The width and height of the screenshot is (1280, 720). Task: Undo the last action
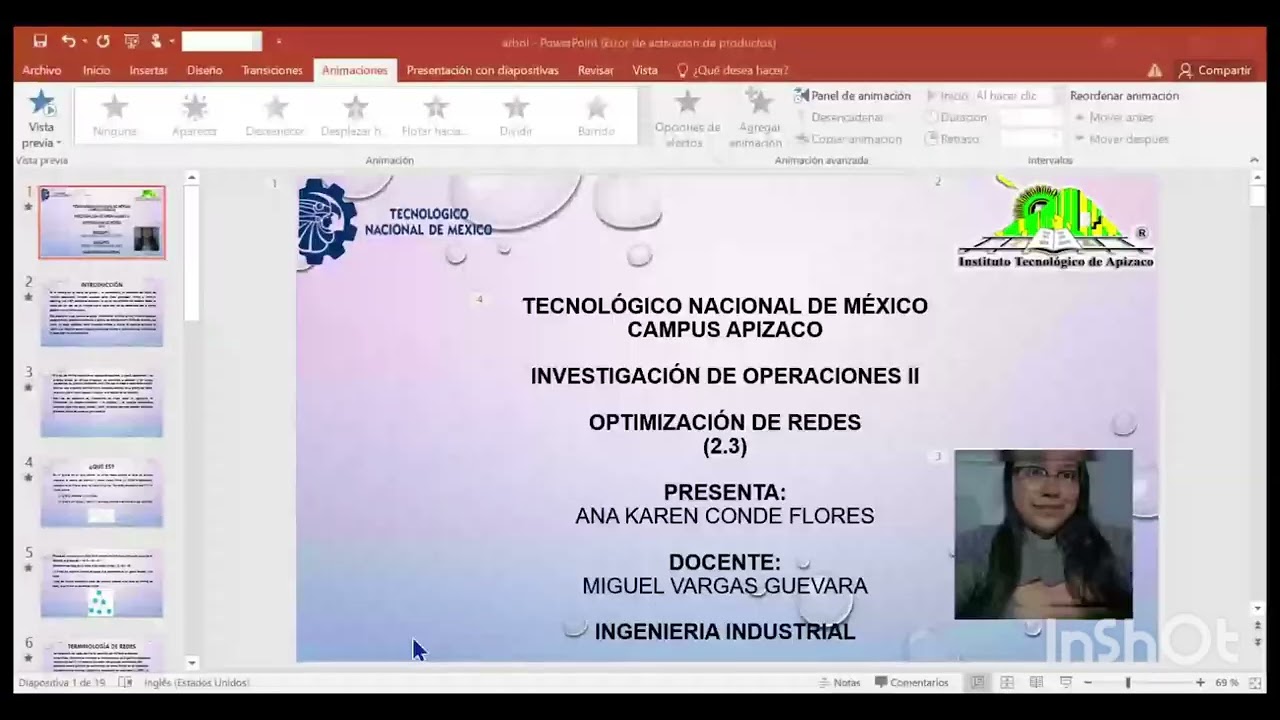pyautogui.click(x=67, y=41)
